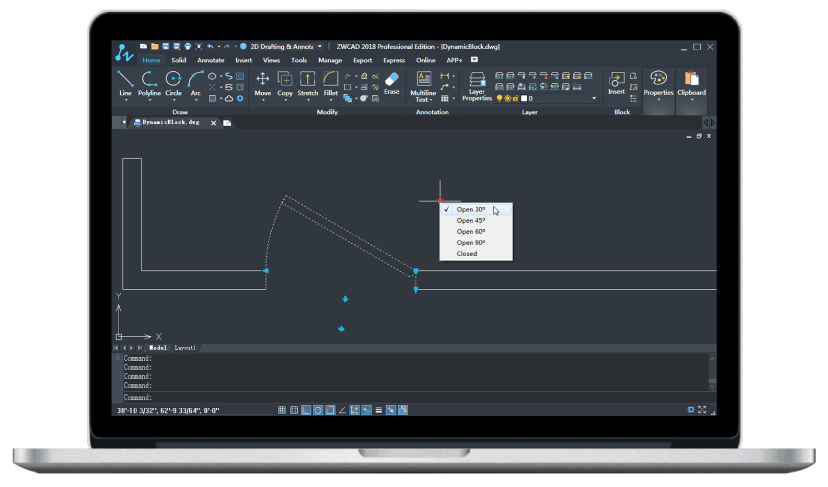
Task: Expand the Line tool dropdown arrow
Action: click(126, 100)
